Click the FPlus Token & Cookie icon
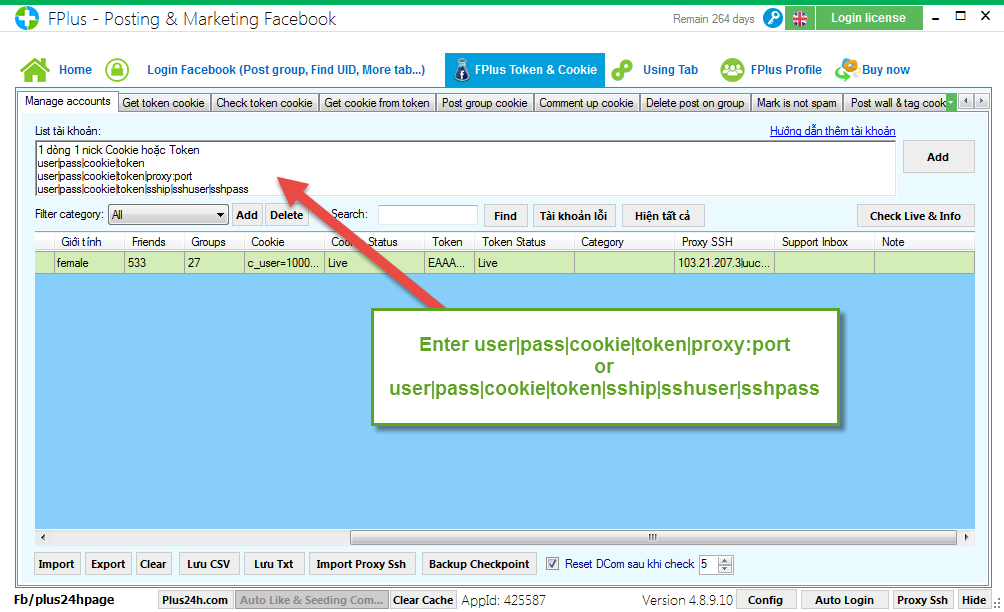 461,70
